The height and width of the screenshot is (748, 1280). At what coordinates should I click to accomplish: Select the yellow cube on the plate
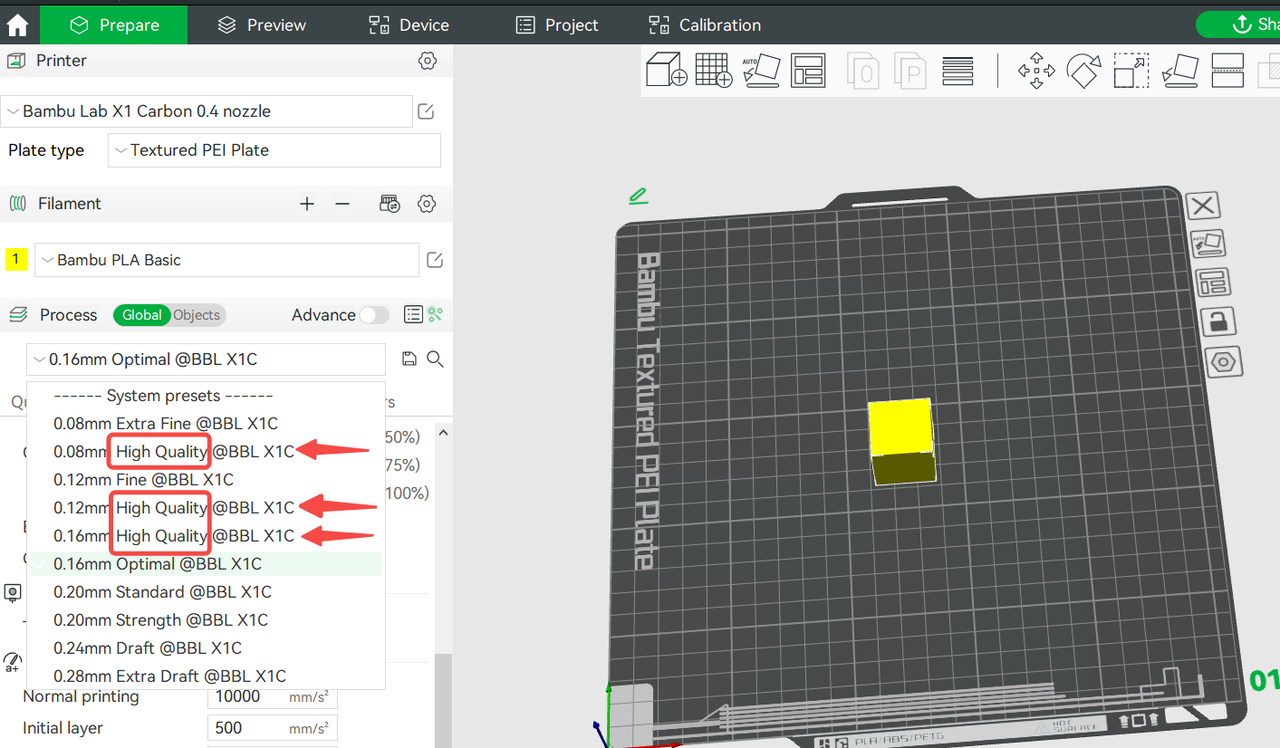click(x=901, y=441)
